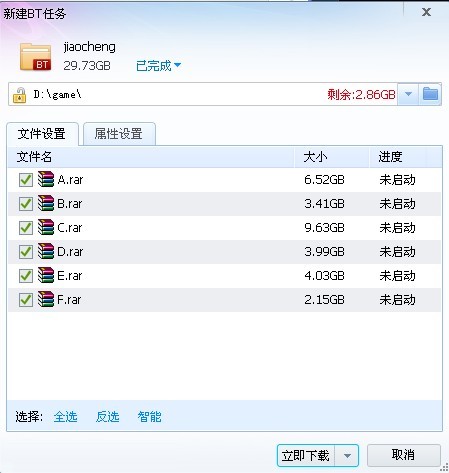This screenshot has width=449, height=473.
Task: Select the 文件设置 tab
Action: pyautogui.click(x=42, y=134)
